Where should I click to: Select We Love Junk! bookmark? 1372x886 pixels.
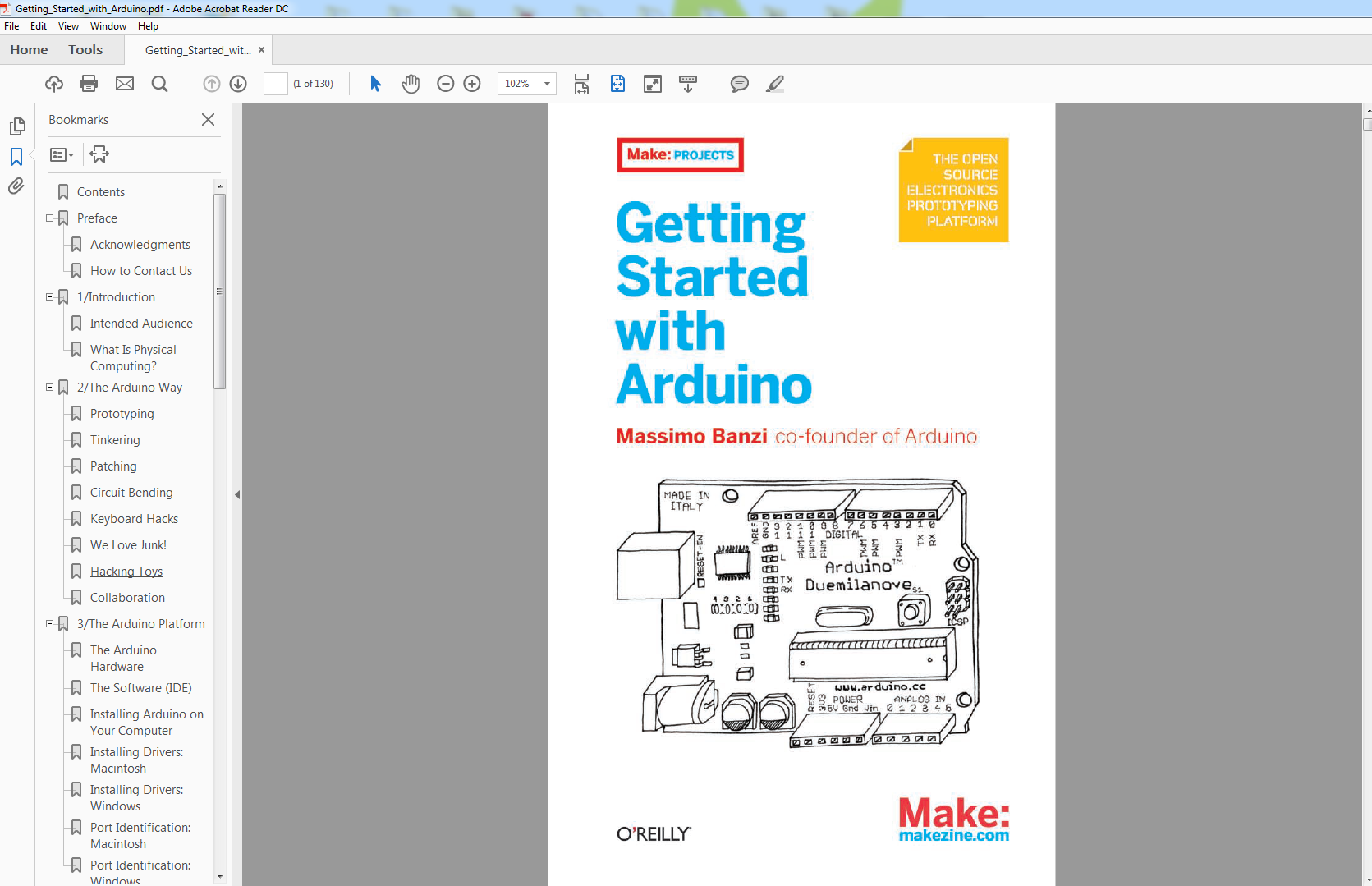(128, 545)
